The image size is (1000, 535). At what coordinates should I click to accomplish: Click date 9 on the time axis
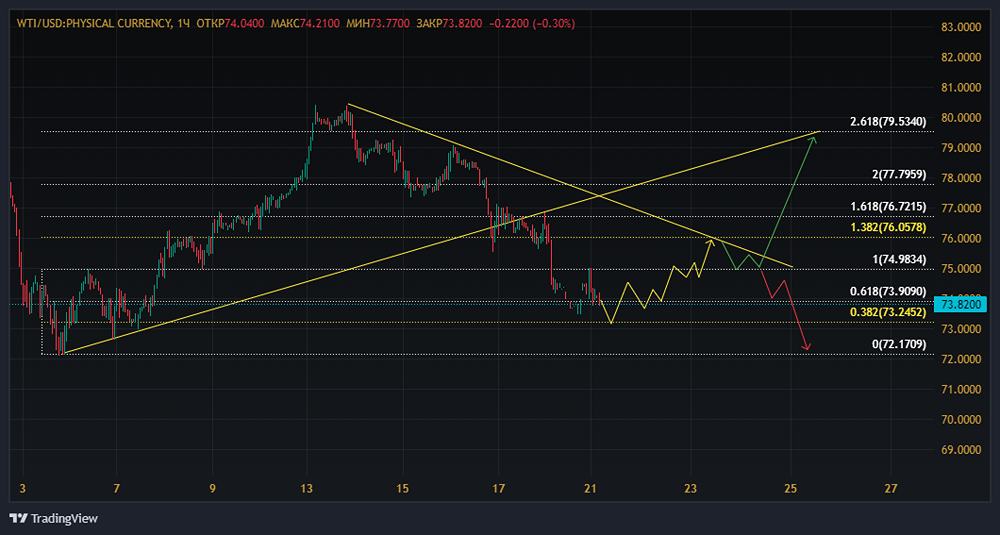pyautogui.click(x=212, y=488)
